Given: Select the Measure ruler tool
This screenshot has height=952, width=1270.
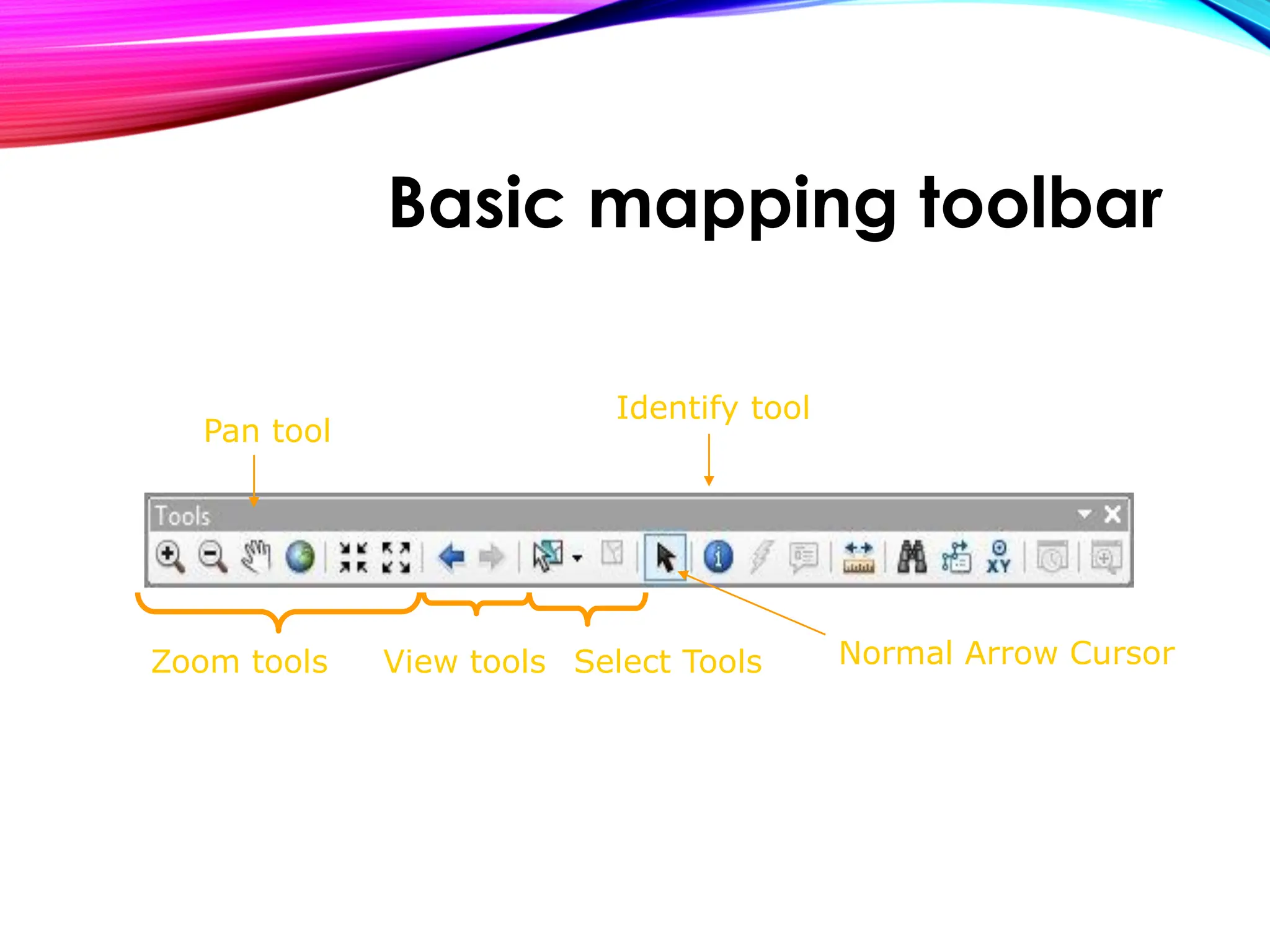Looking at the screenshot, I should pos(859,557).
